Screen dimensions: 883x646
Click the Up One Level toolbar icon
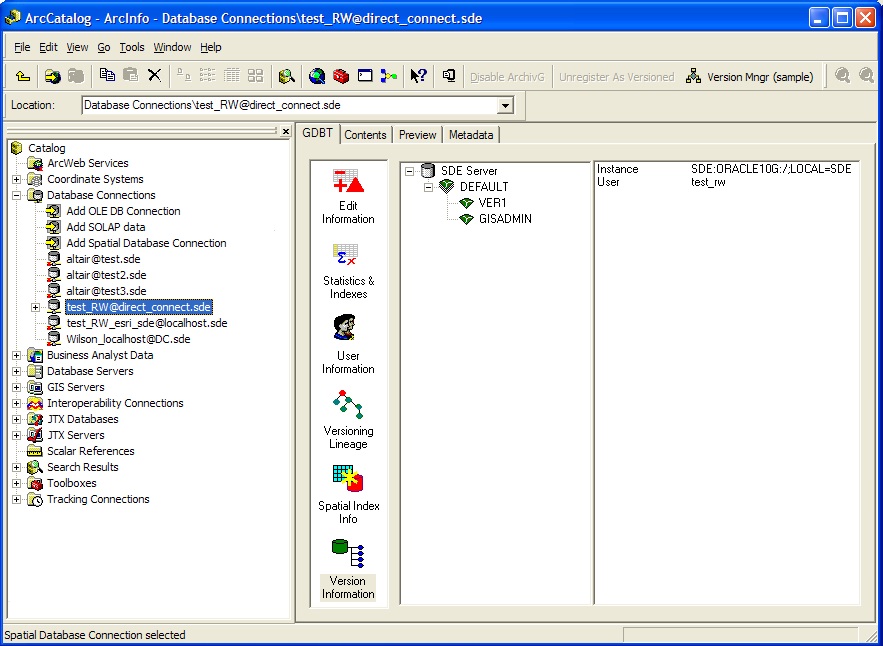tap(23, 76)
